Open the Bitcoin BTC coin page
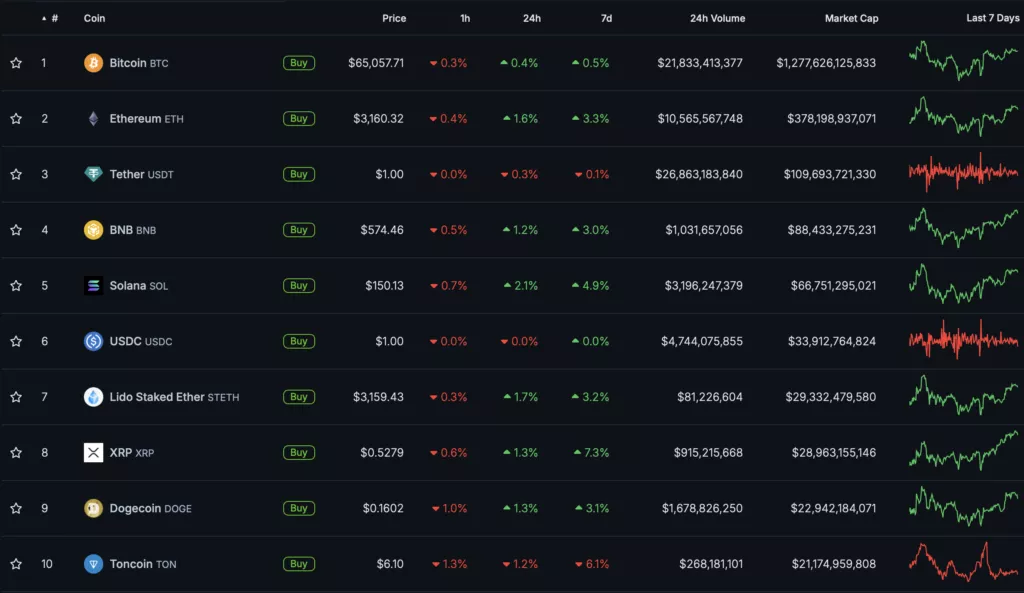The height and width of the screenshot is (593, 1024). (138, 63)
